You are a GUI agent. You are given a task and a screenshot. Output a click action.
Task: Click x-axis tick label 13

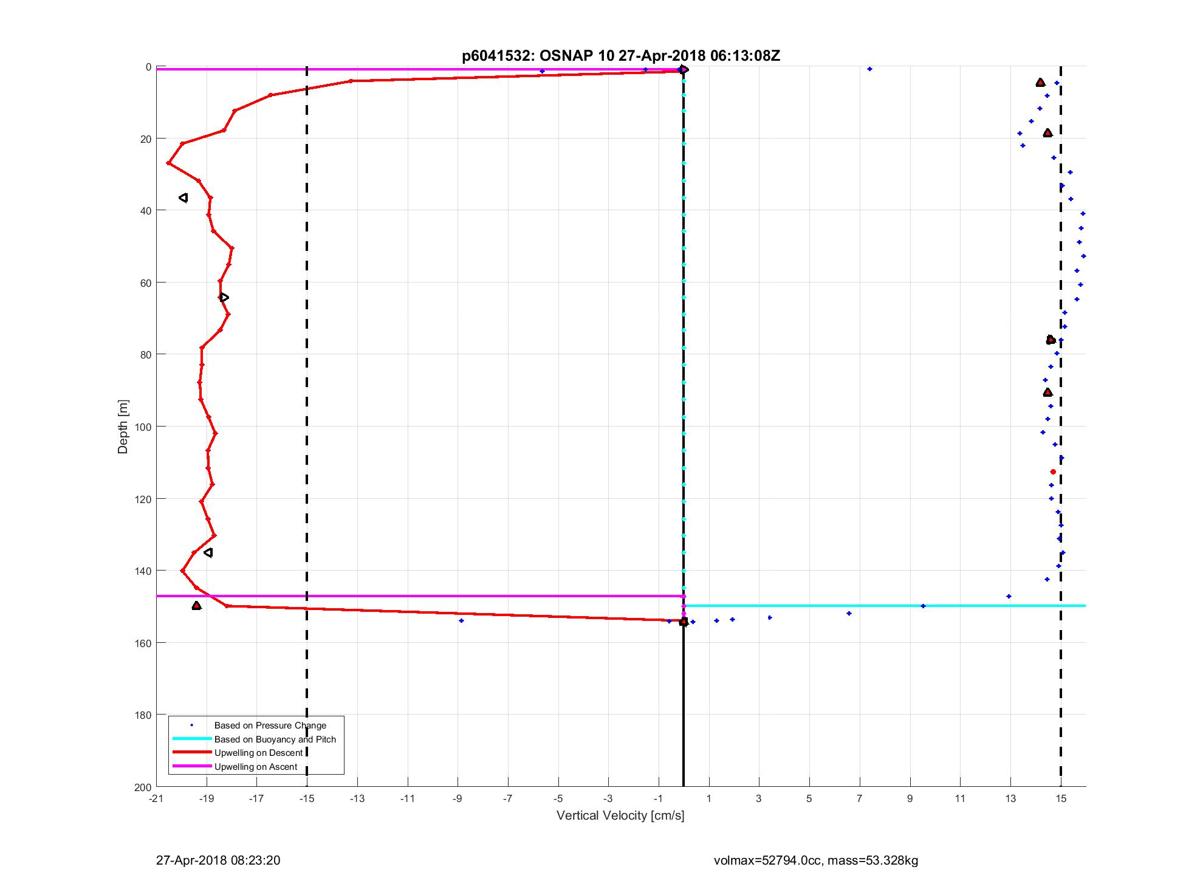click(x=1011, y=799)
